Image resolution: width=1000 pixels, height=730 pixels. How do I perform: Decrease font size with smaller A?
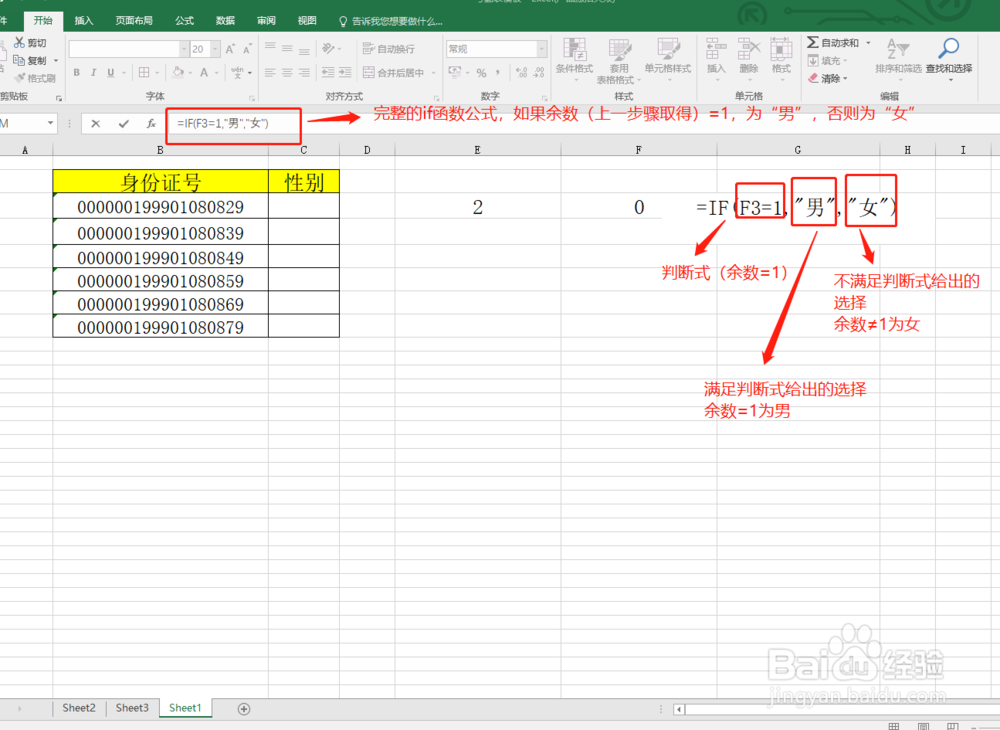pyautogui.click(x=247, y=49)
